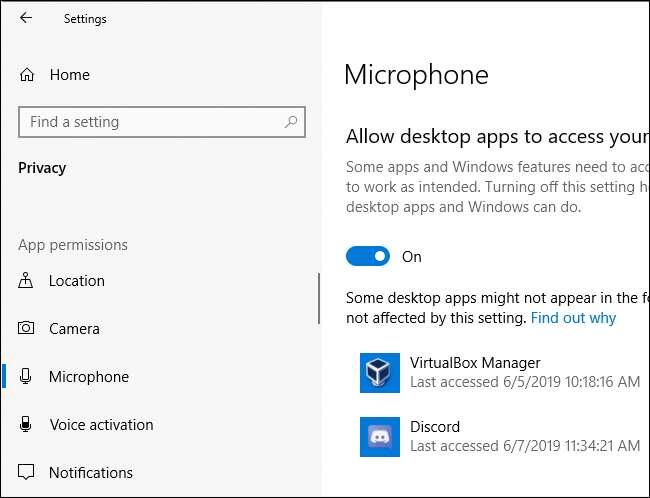650x498 pixels.
Task: Click the Voice activation icon
Action: pyautogui.click(x=27, y=425)
